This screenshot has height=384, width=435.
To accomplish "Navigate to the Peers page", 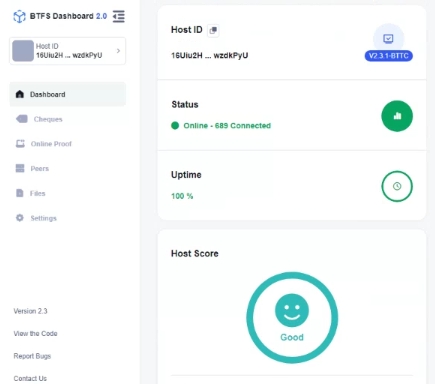I will click(x=40, y=168).
